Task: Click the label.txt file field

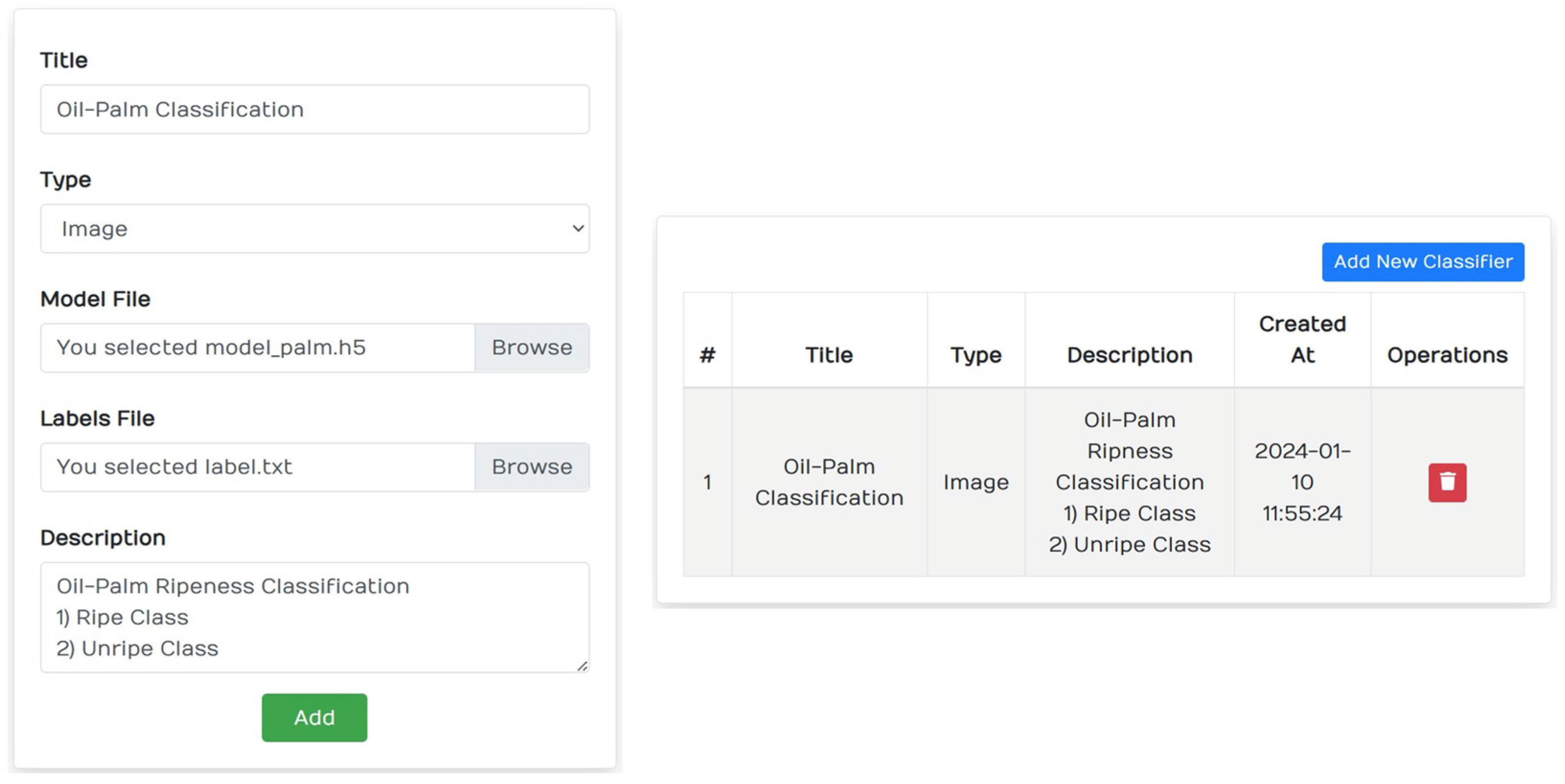Action: tap(258, 467)
